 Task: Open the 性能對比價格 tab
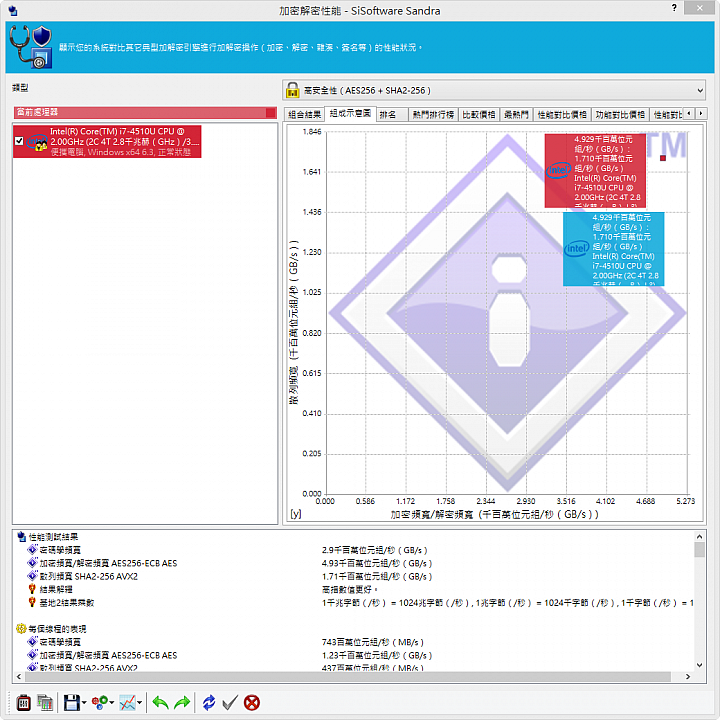tap(562, 114)
